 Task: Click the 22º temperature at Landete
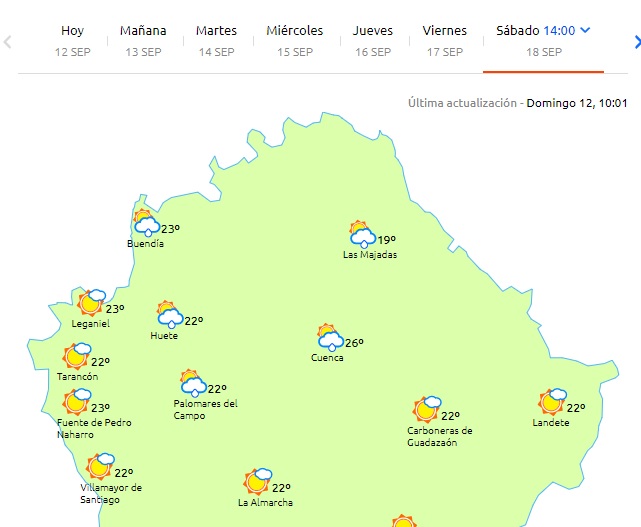(576, 408)
